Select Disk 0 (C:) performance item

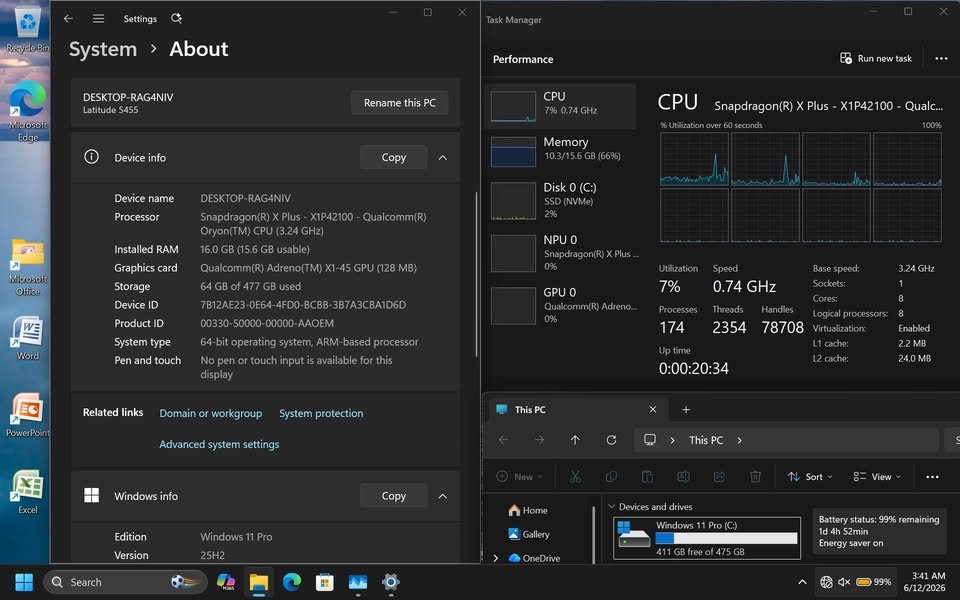coord(560,200)
